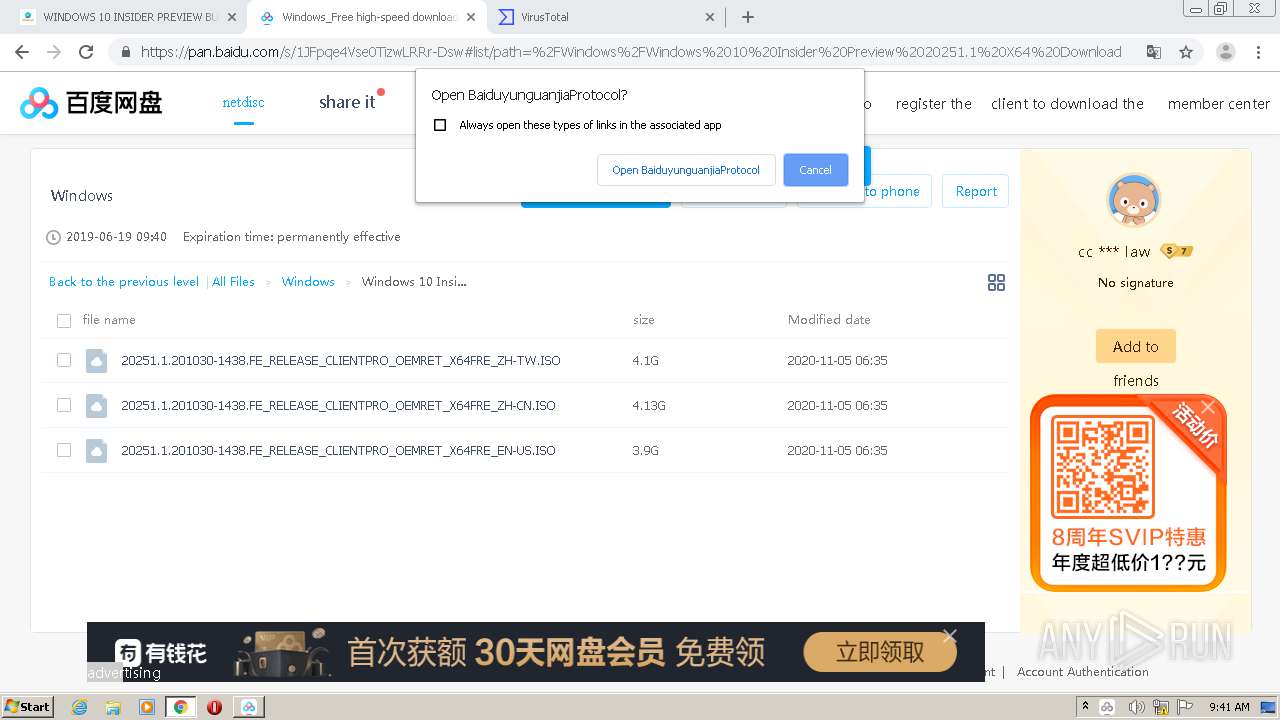The image size is (1280, 720).
Task: Click the Opera taskbar icon
Action: (x=214, y=707)
